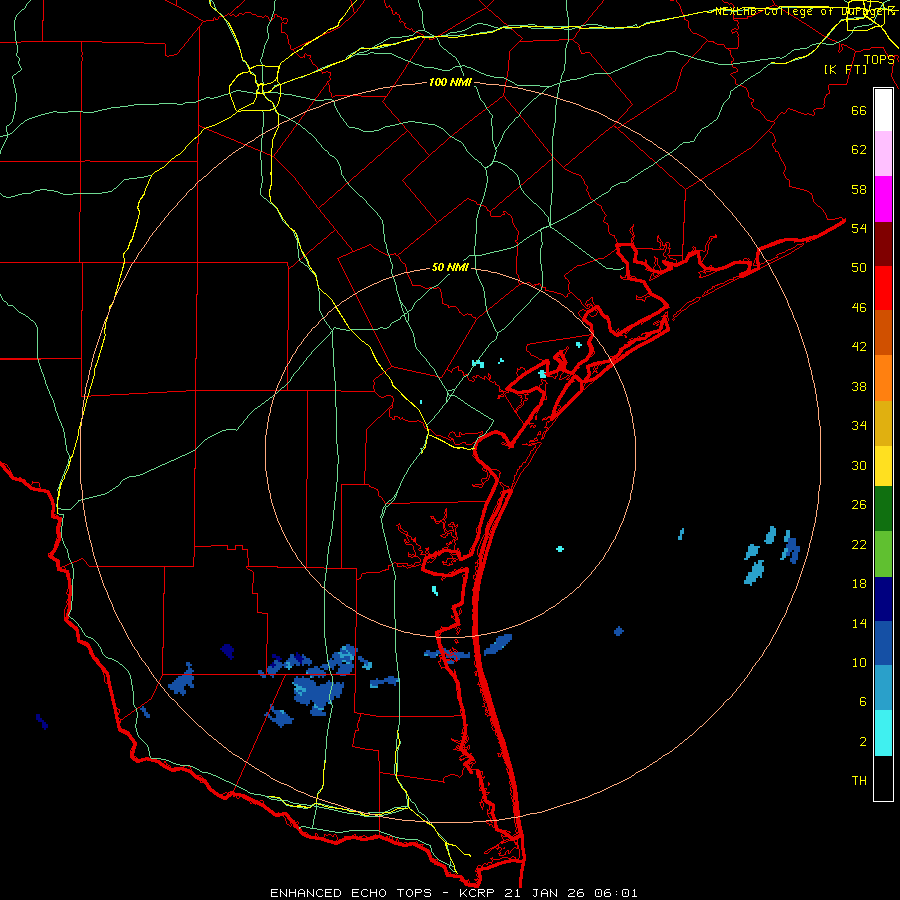Click the '50 NMI' range ring label
Image resolution: width=900 pixels, height=900 pixels.
pos(450,267)
